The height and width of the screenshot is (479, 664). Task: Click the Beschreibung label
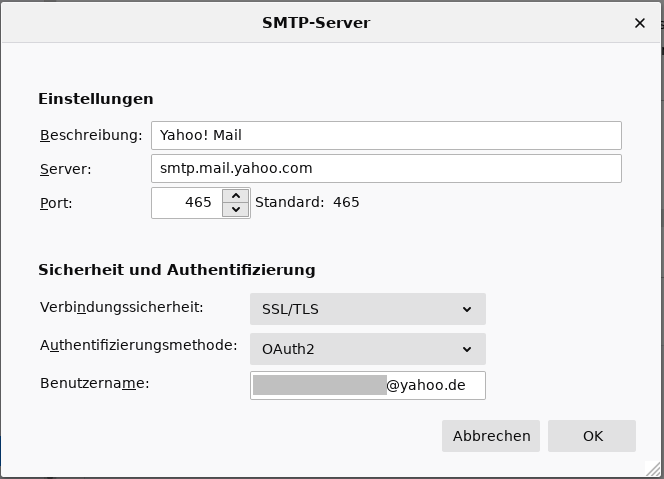[91, 136]
